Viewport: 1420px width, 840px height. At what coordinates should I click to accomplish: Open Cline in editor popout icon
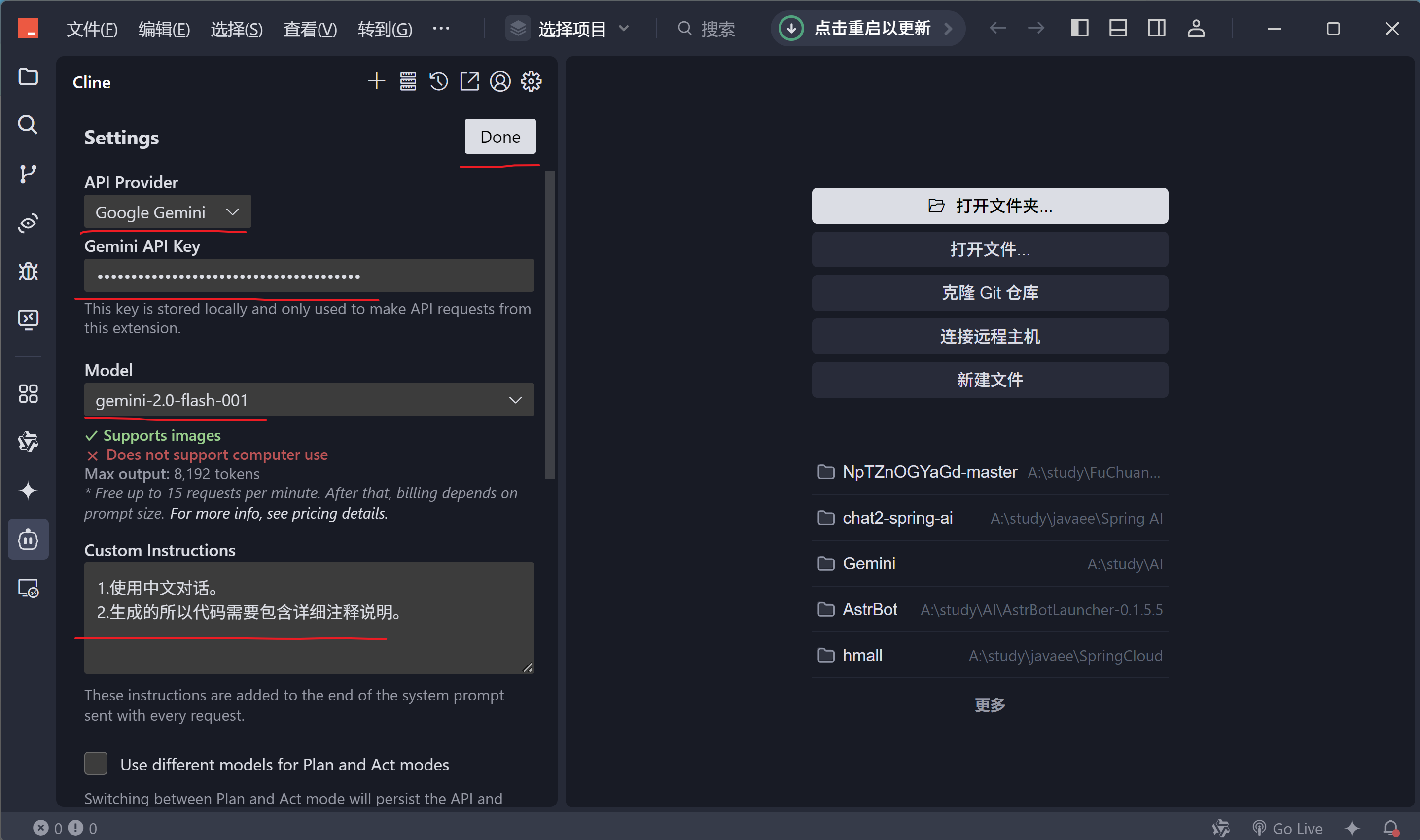coord(469,81)
